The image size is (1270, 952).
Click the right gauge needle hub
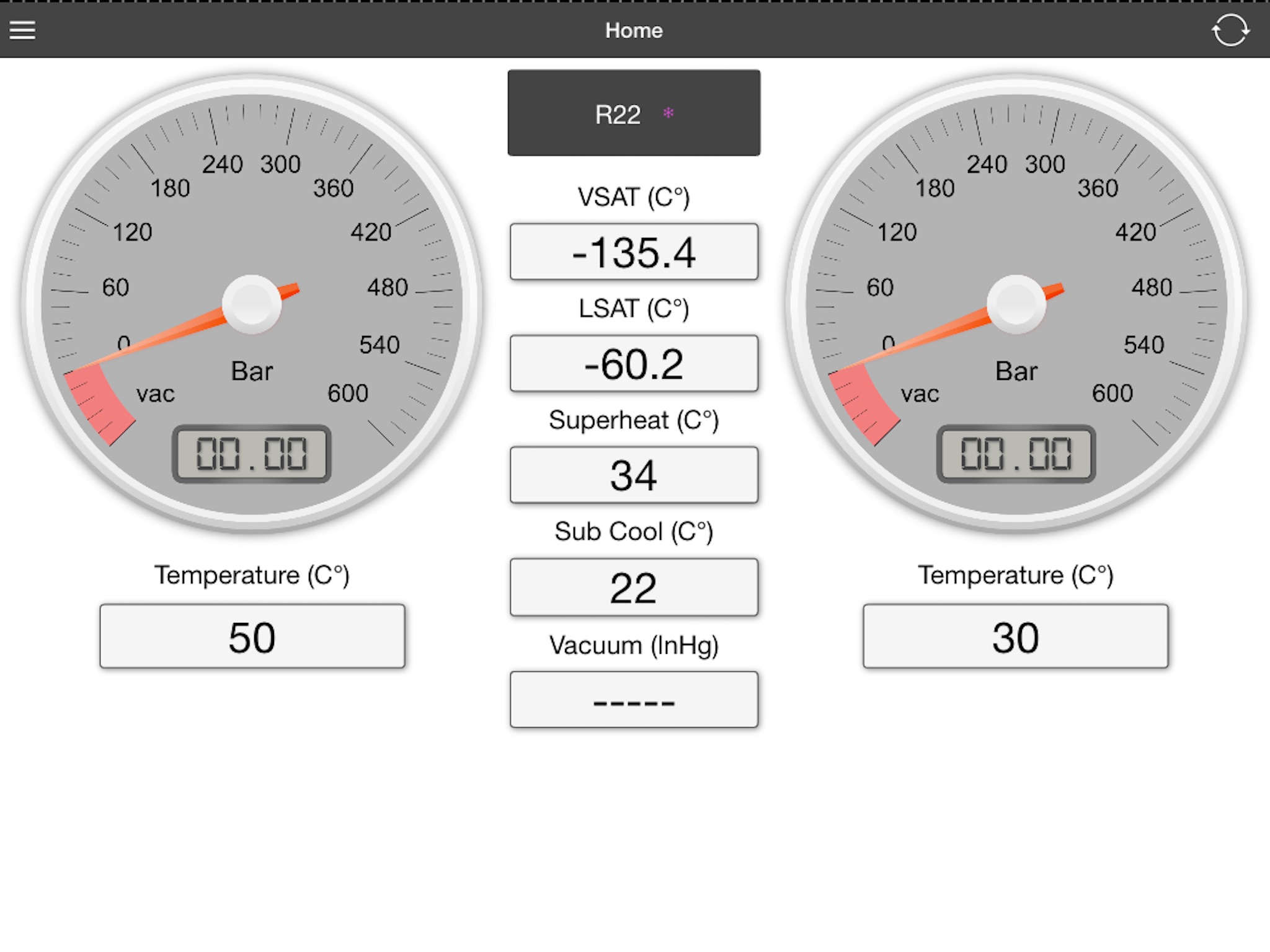1016,304
